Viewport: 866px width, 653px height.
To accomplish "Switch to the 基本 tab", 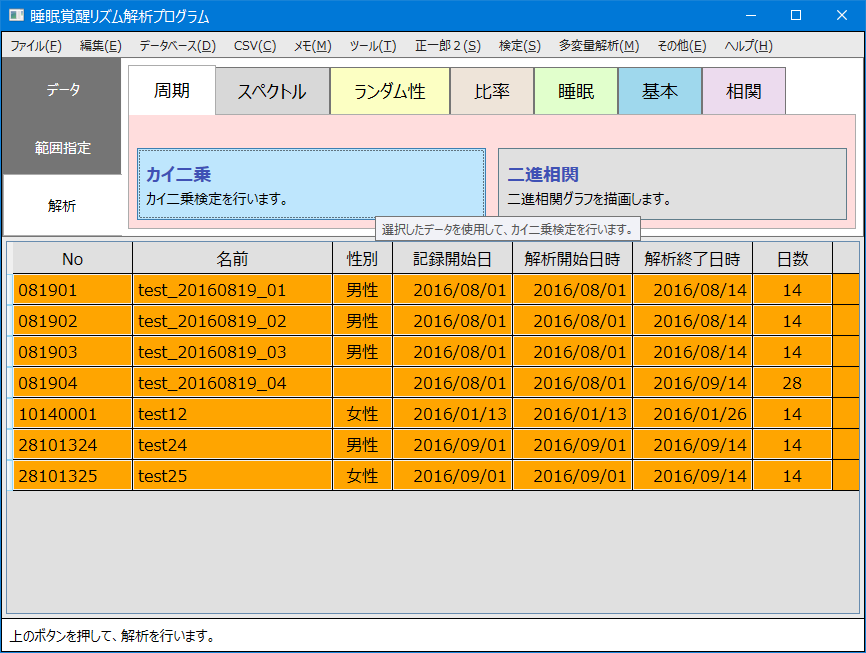I will (660, 91).
